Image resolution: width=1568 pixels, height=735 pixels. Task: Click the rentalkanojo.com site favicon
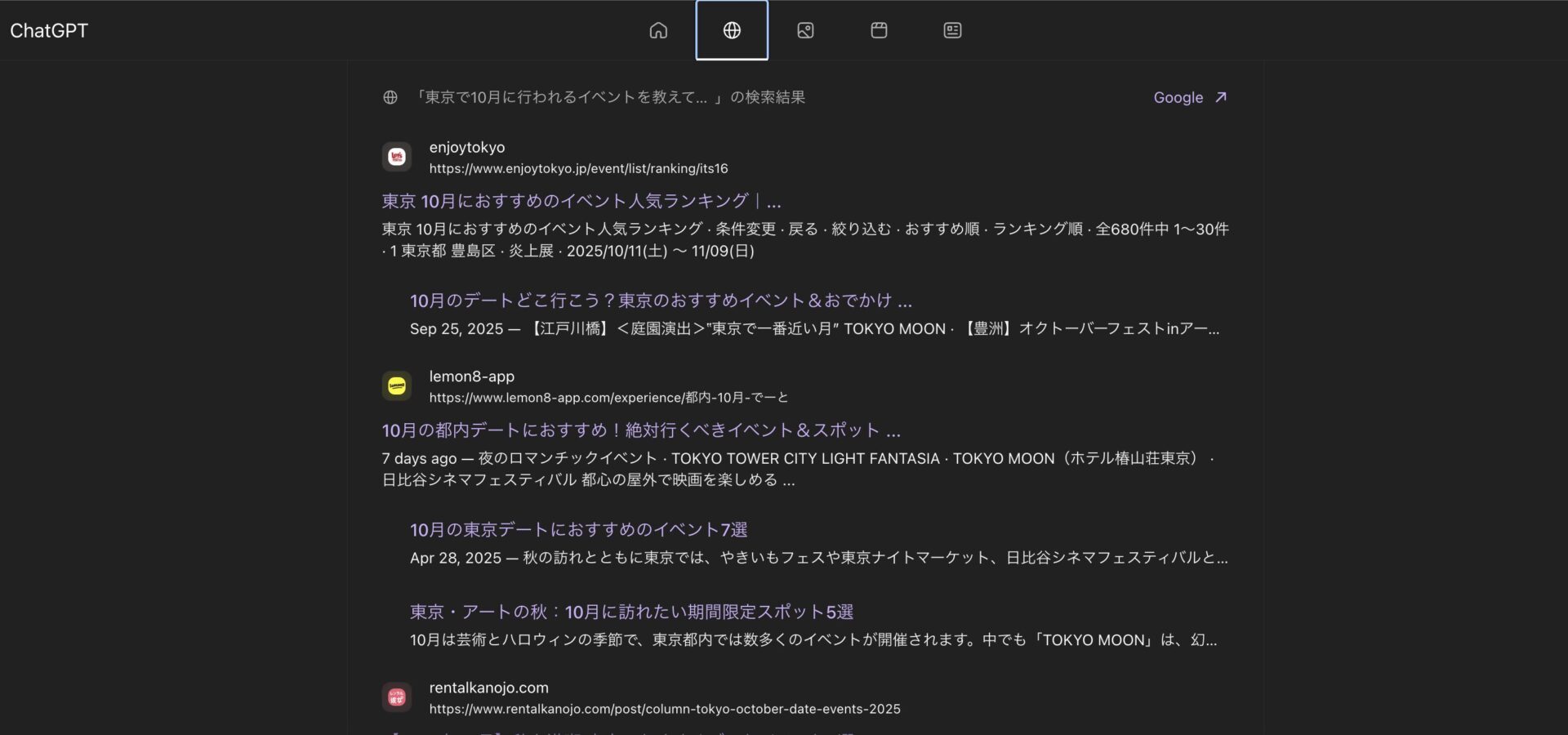coord(397,697)
